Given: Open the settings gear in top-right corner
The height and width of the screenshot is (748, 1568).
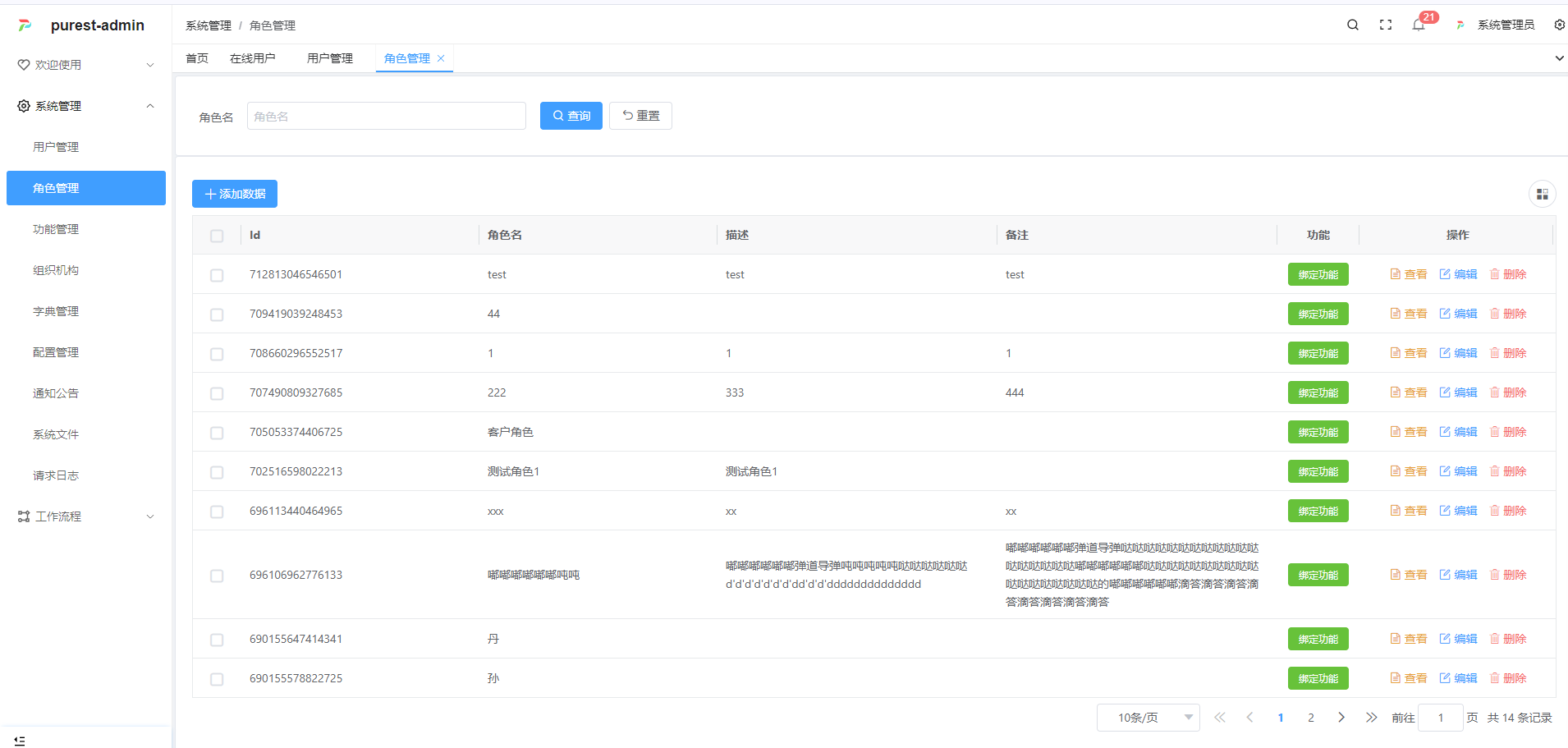Looking at the screenshot, I should point(1559,25).
